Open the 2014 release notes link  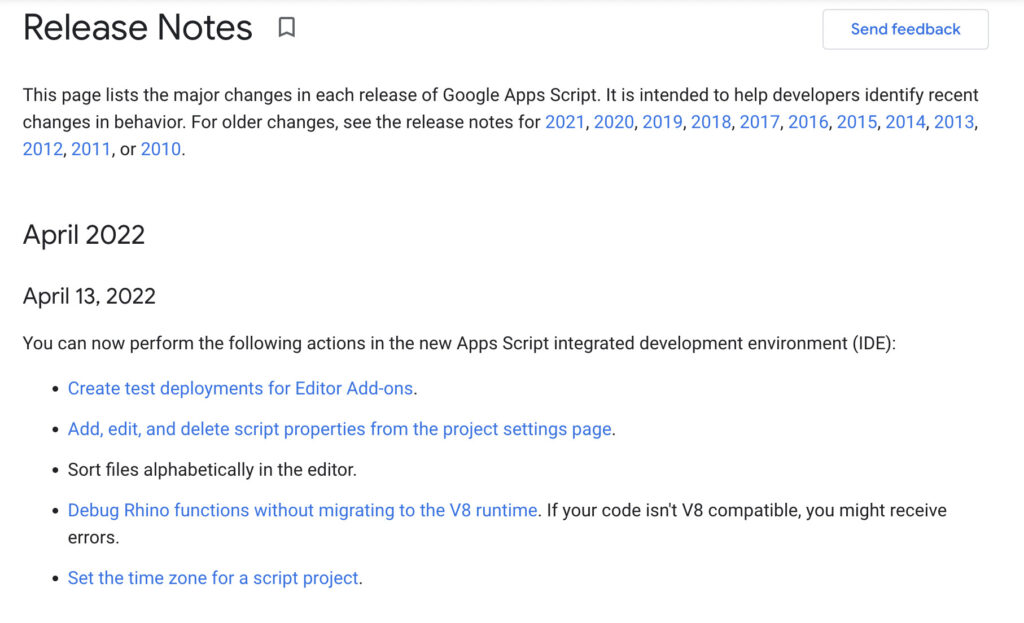[905, 122]
